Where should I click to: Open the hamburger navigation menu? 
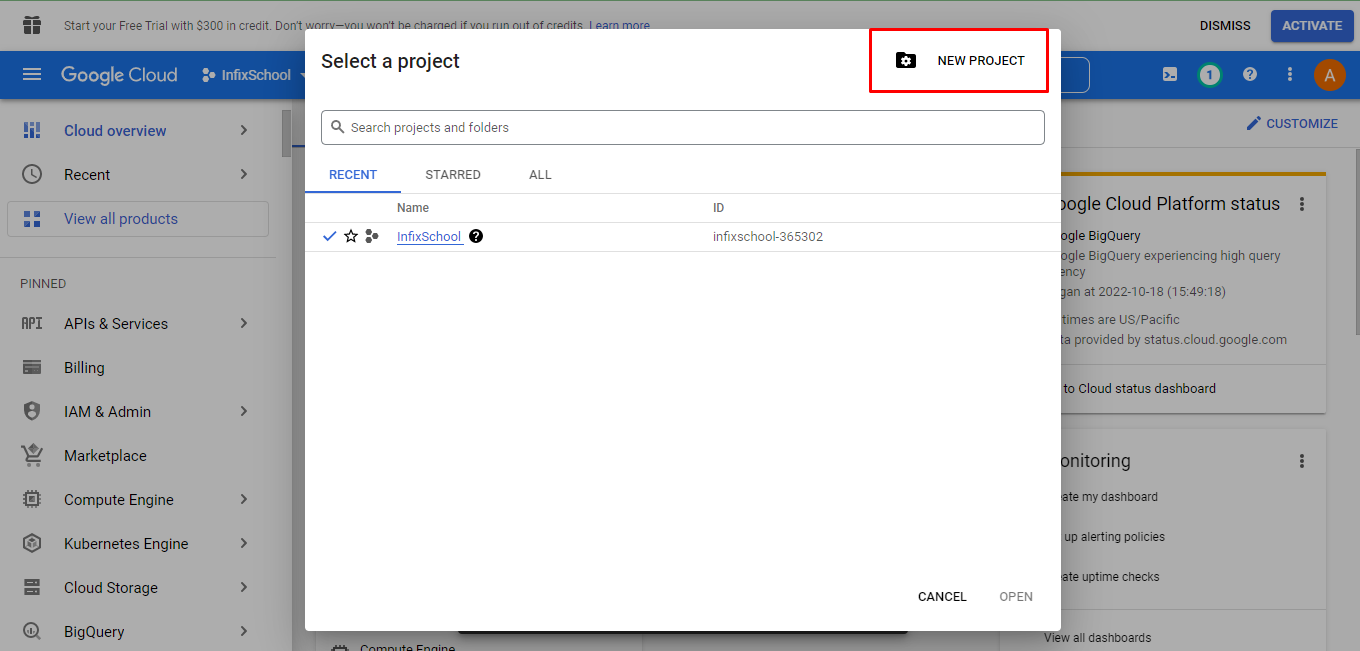[32, 75]
